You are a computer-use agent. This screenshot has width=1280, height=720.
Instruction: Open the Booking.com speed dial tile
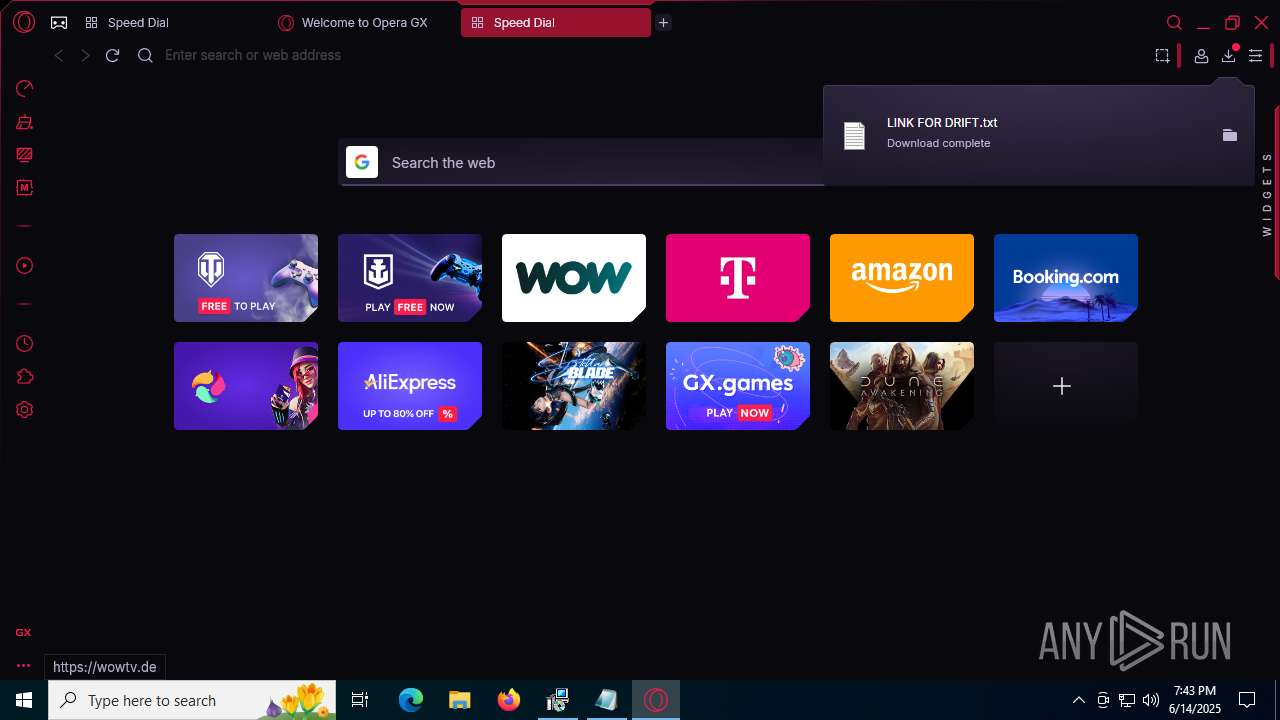coord(1066,278)
